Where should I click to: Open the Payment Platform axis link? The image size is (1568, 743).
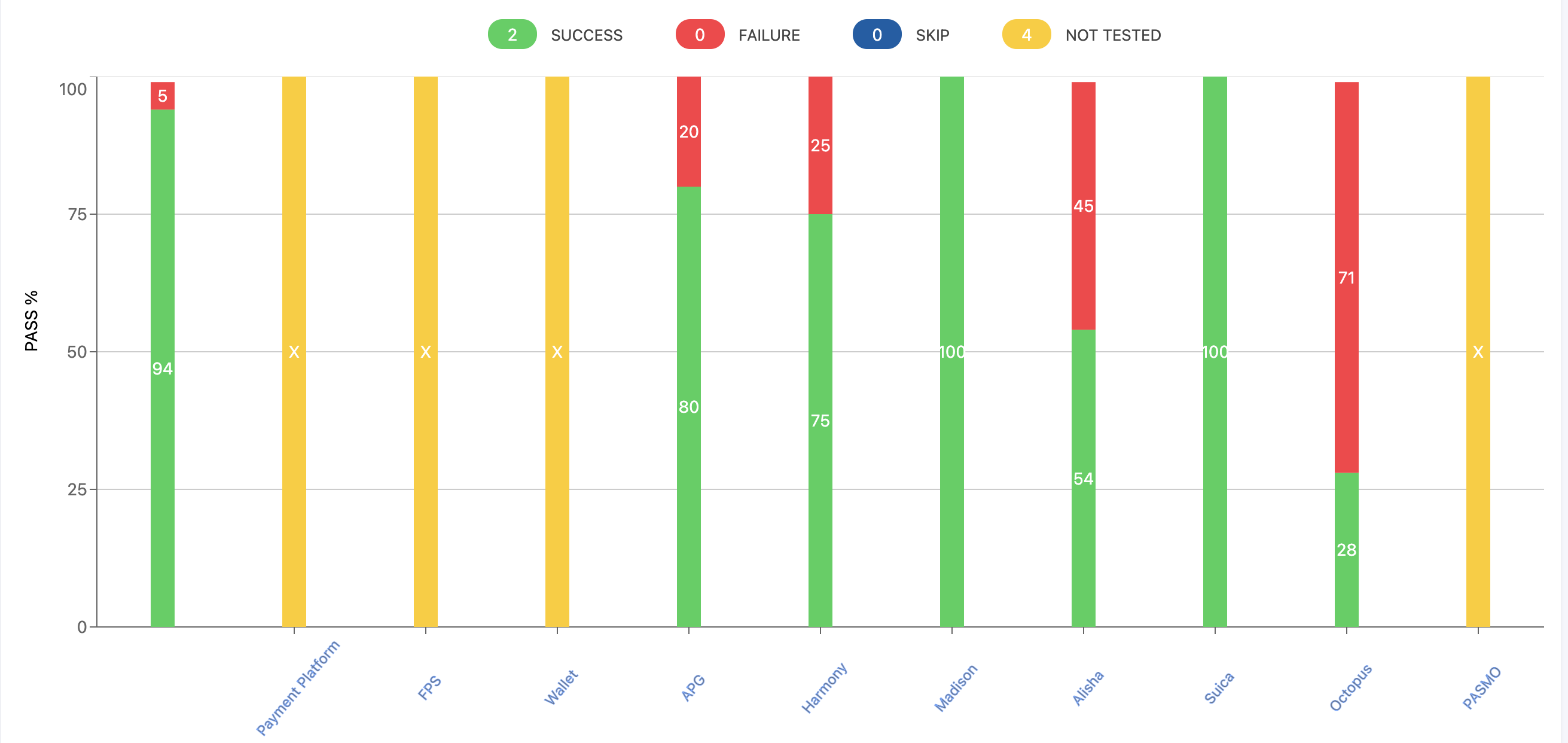(x=298, y=687)
